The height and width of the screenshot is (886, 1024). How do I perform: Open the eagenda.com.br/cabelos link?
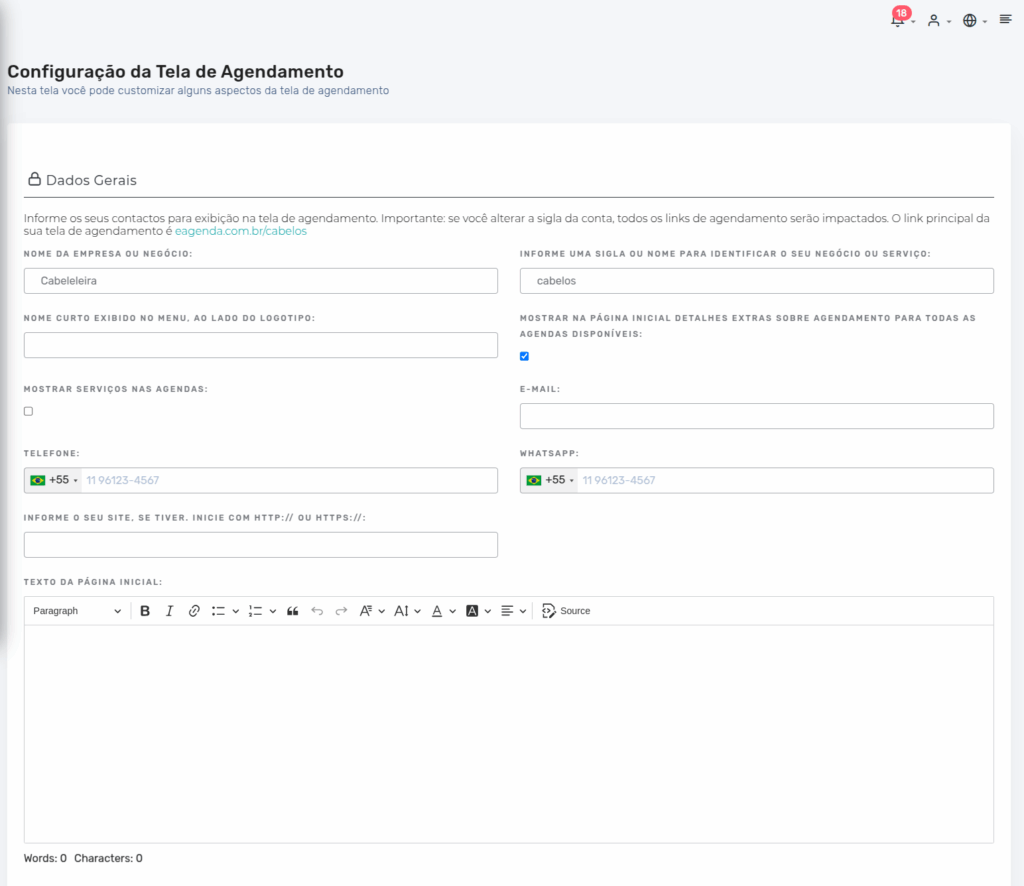pyautogui.click(x=241, y=231)
